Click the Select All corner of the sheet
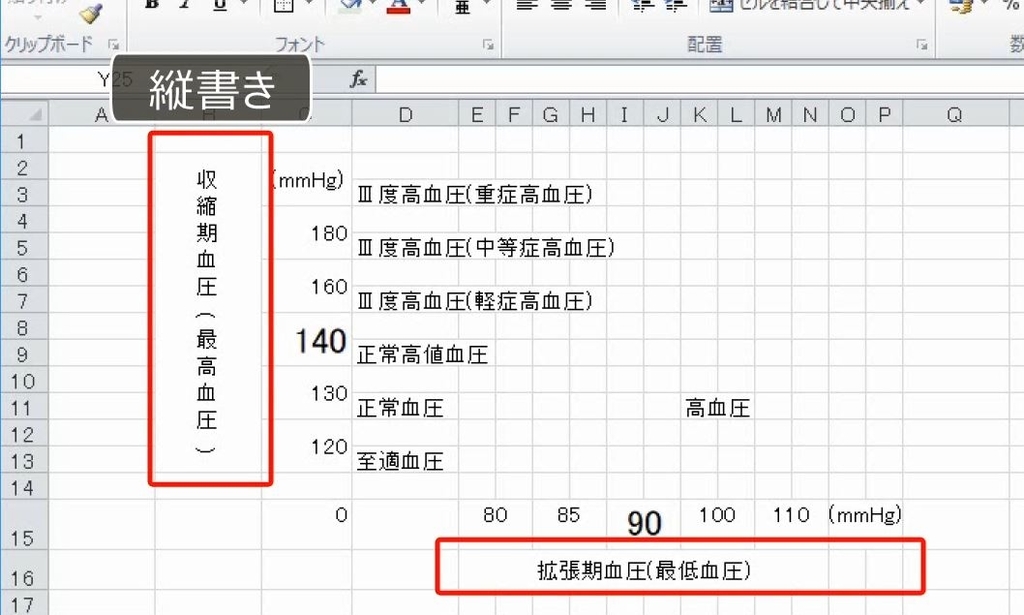The image size is (1024, 615). click(x=24, y=114)
